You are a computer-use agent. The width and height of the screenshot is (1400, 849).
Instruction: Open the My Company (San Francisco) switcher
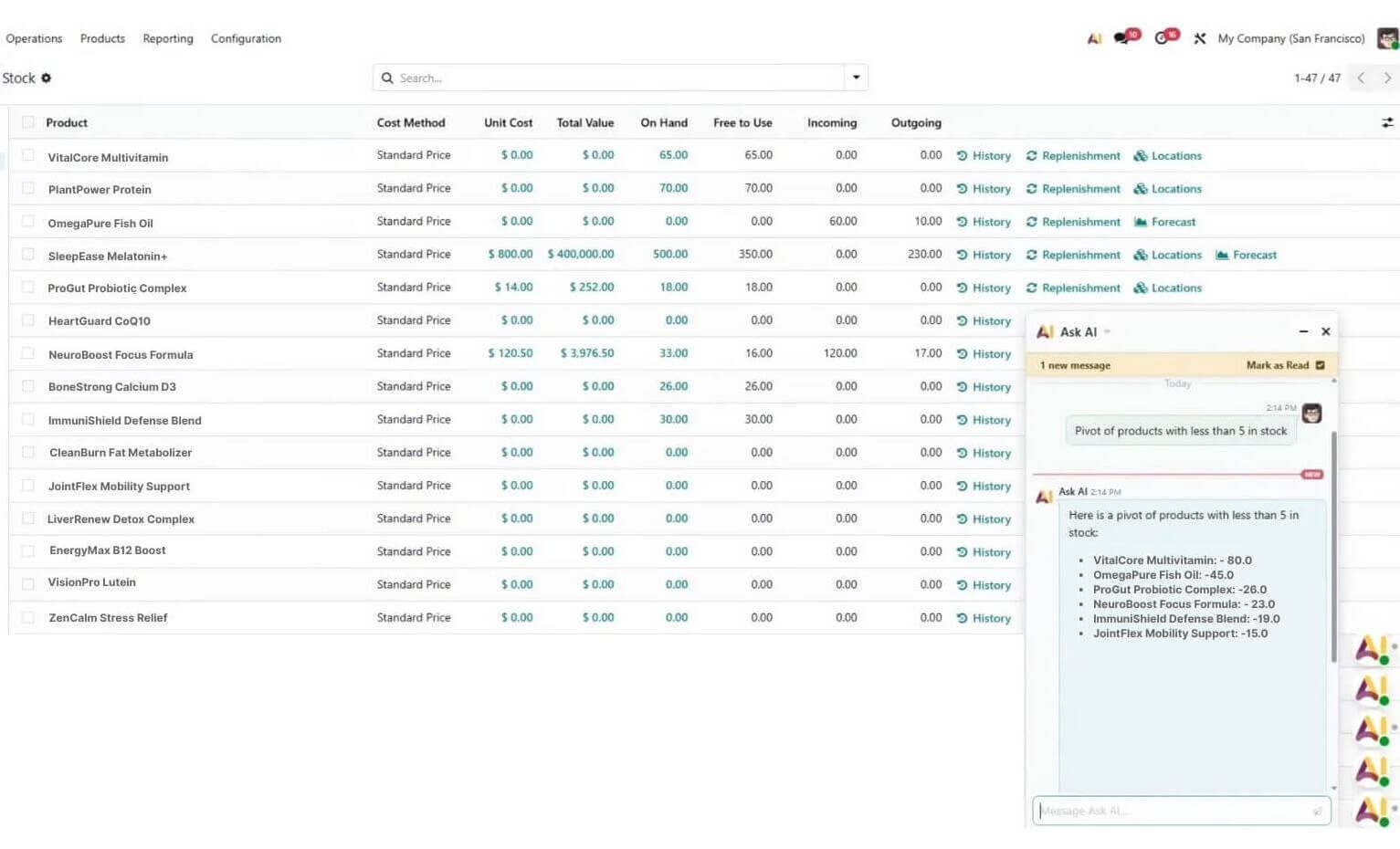(x=1290, y=38)
